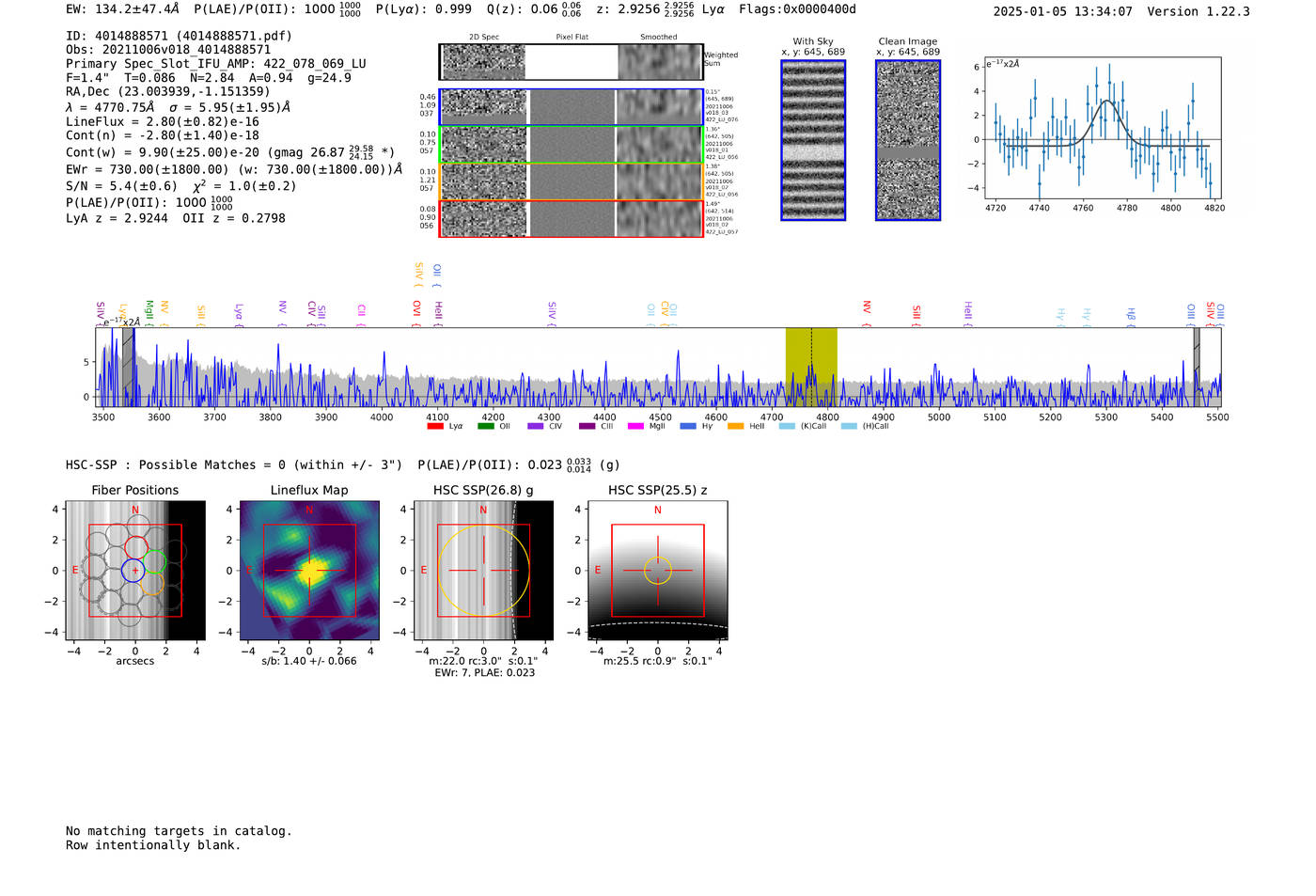Click the small yellow aperture circle in HSC z
The height and width of the screenshot is (896, 1316).
658,571
